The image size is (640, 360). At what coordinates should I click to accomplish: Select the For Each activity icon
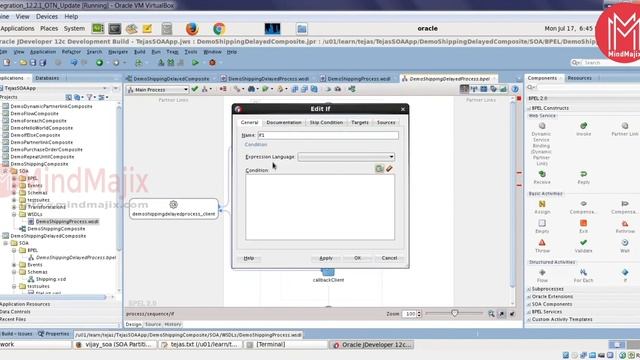click(x=583, y=272)
